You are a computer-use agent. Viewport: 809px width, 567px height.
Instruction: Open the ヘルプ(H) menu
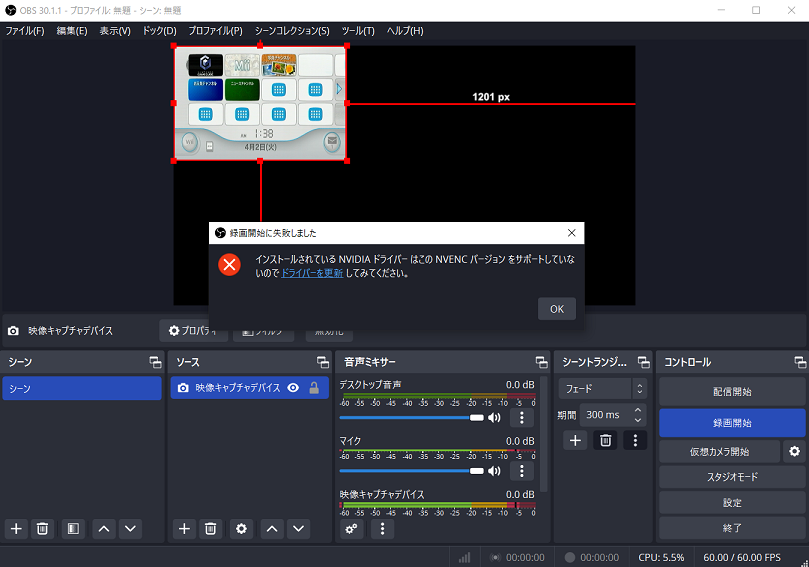[405, 31]
